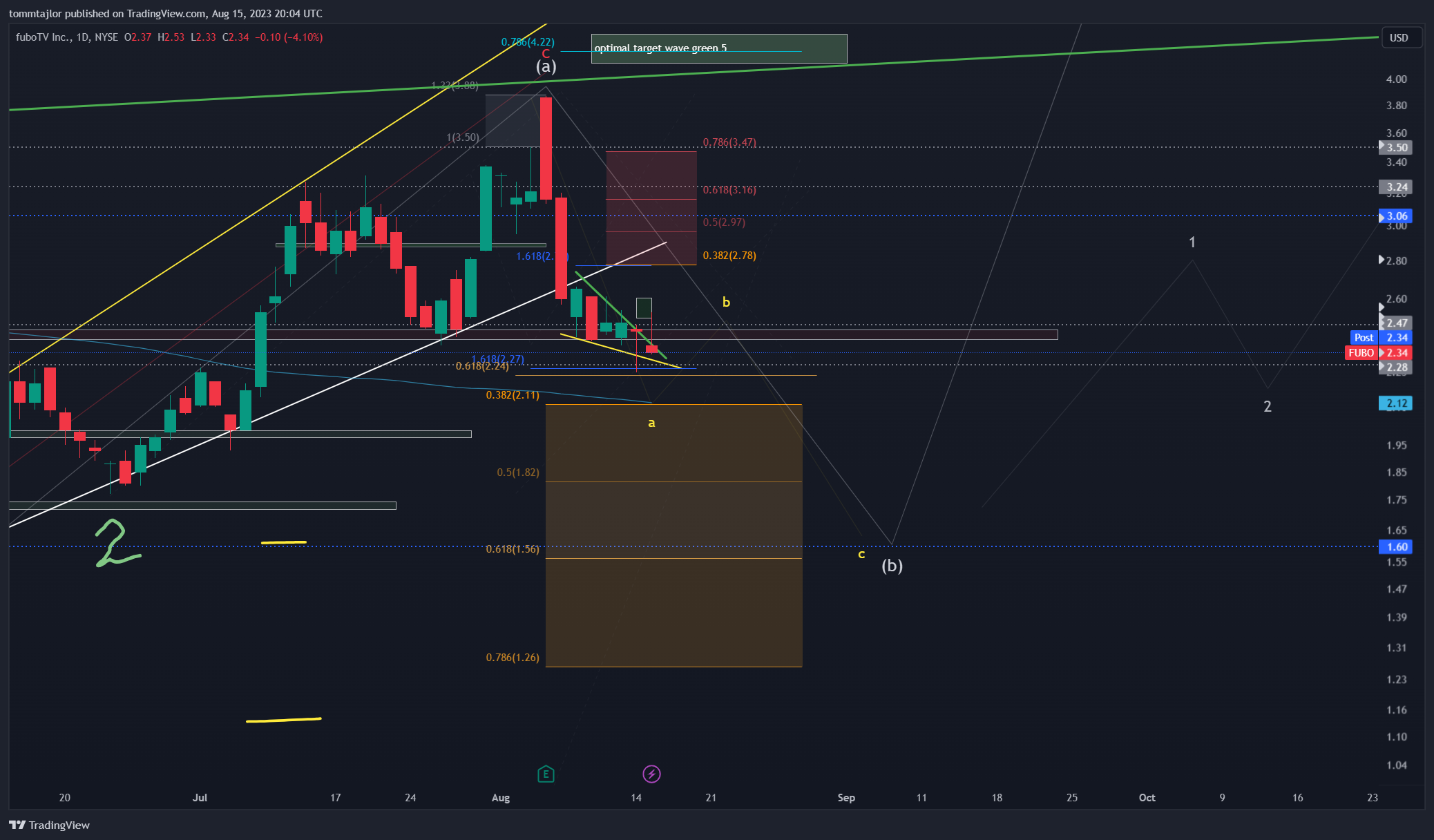Click the 0.786(4.22) Fibonacci label

click(x=528, y=42)
